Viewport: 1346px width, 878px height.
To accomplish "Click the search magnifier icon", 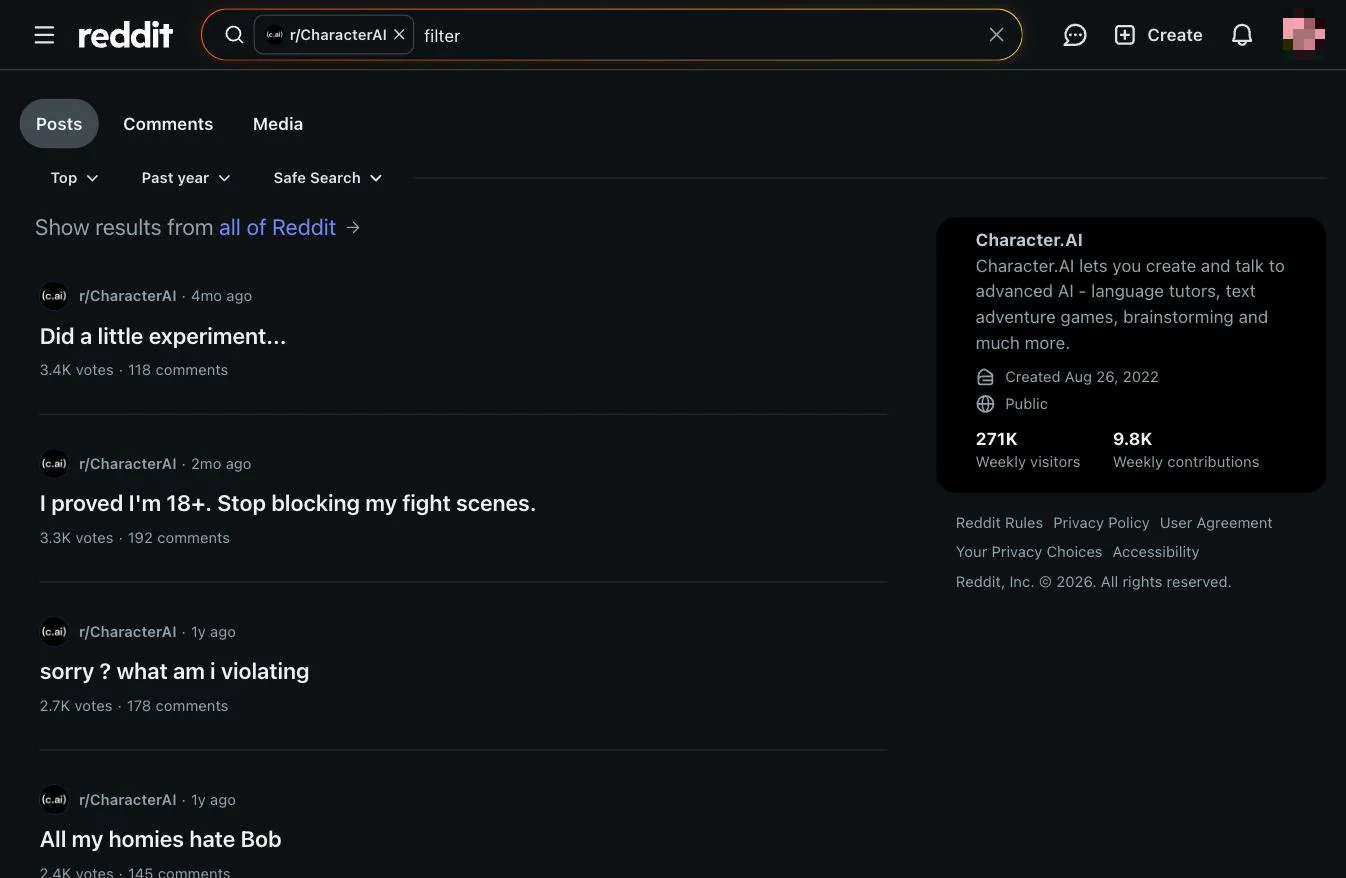I will click(234, 35).
